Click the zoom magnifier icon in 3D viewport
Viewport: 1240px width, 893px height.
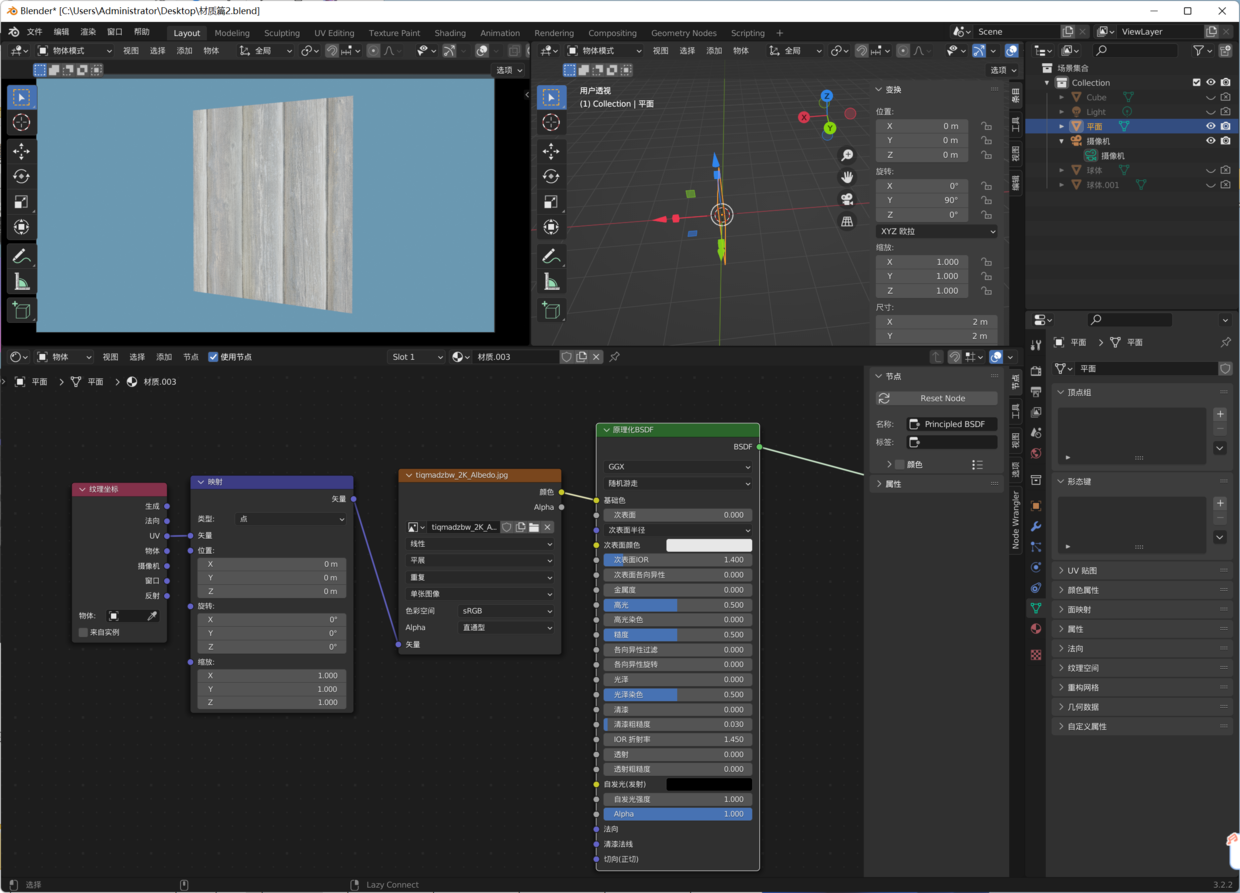pos(847,155)
